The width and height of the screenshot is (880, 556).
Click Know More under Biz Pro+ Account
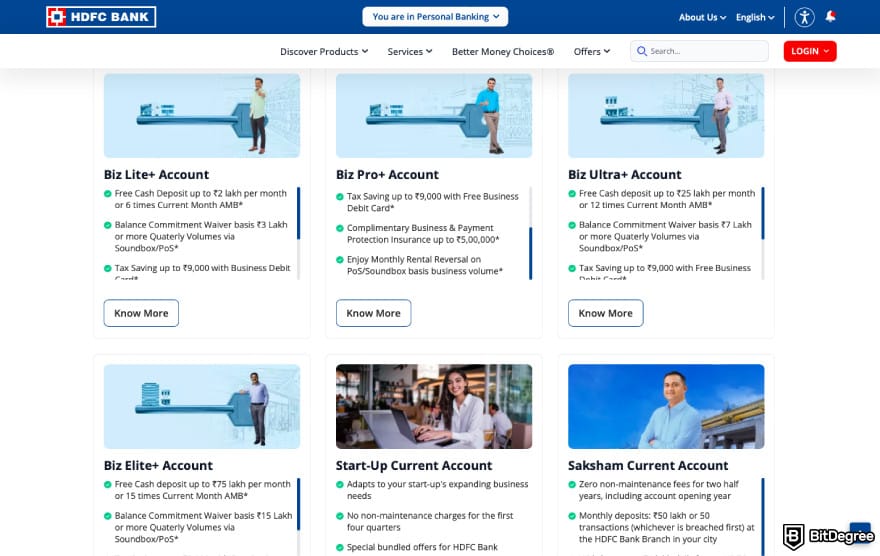tap(373, 313)
